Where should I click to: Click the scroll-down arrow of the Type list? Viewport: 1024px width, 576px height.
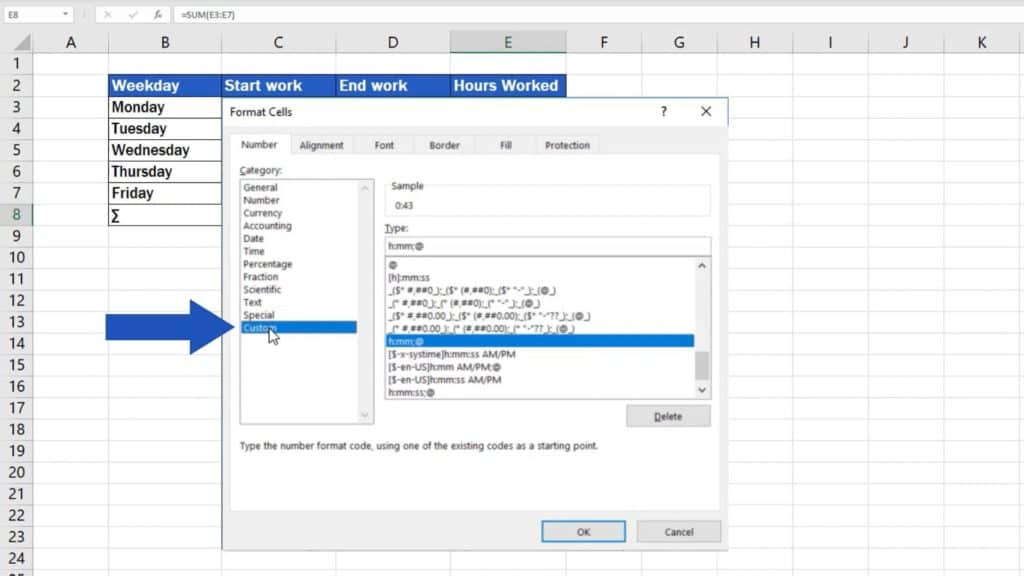[x=701, y=390]
